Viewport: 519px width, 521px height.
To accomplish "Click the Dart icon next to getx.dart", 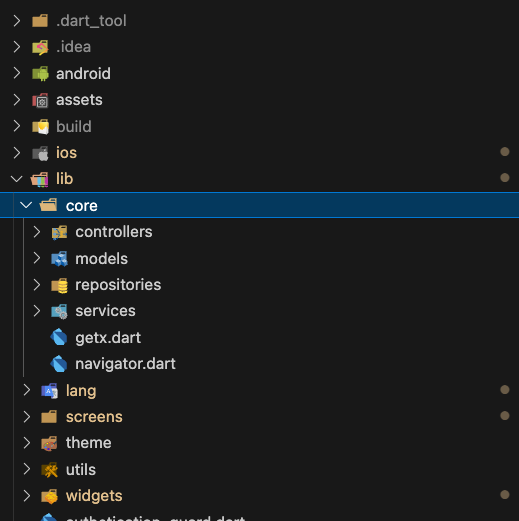I will 59,337.
